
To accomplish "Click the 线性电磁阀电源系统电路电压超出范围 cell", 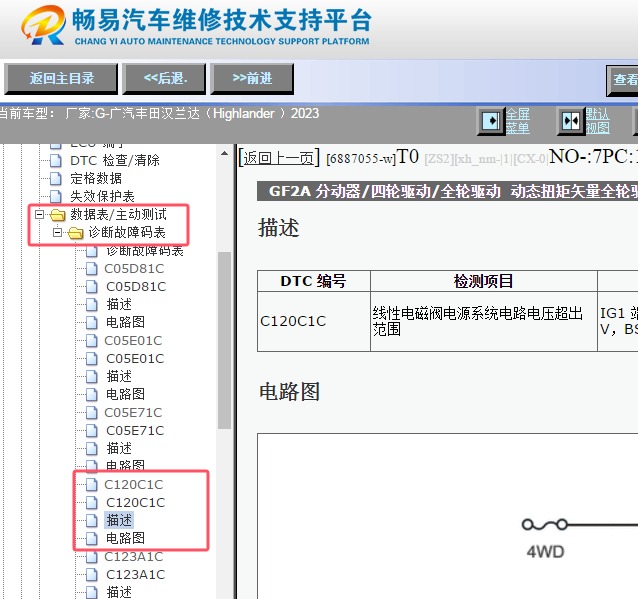I will 484,321.
